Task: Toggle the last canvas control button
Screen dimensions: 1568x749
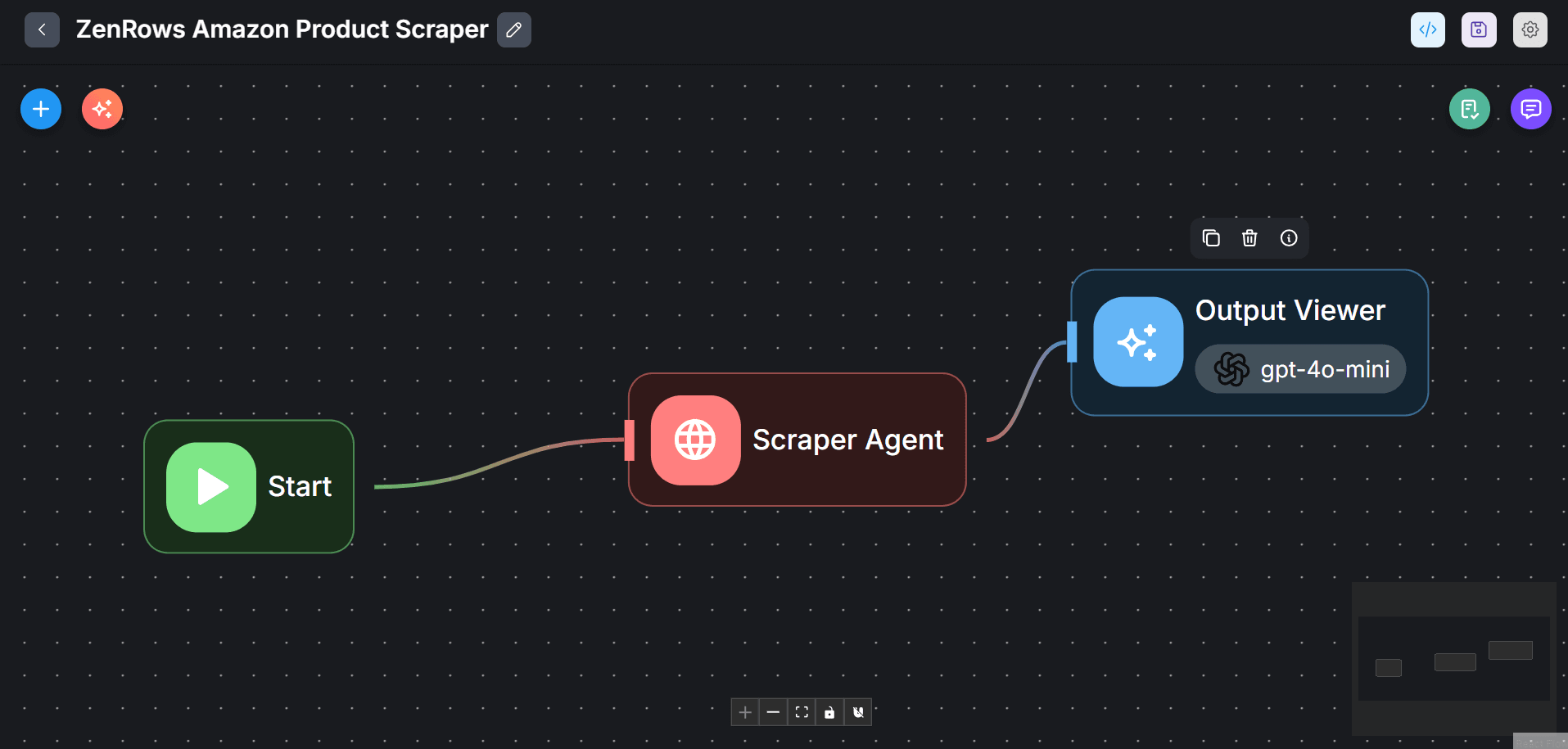Action: [x=858, y=712]
